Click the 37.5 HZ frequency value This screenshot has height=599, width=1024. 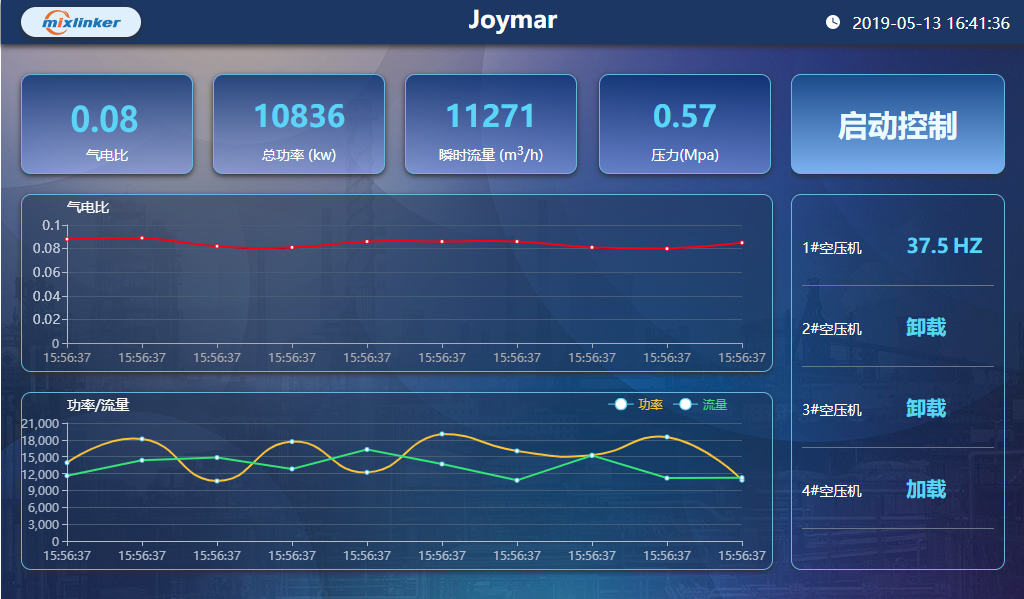pos(944,246)
